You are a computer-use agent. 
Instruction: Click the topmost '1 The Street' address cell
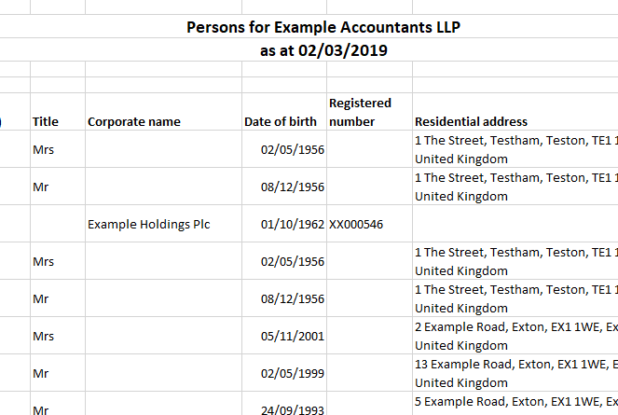[x=514, y=149]
